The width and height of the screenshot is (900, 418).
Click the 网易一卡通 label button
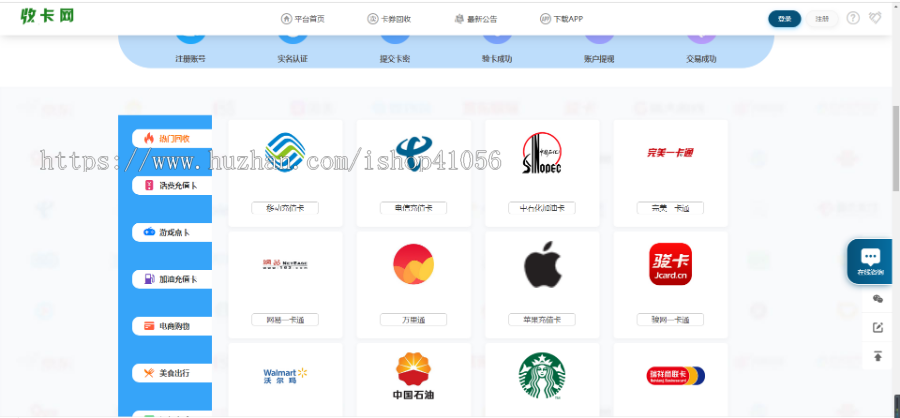pyautogui.click(x=285, y=320)
